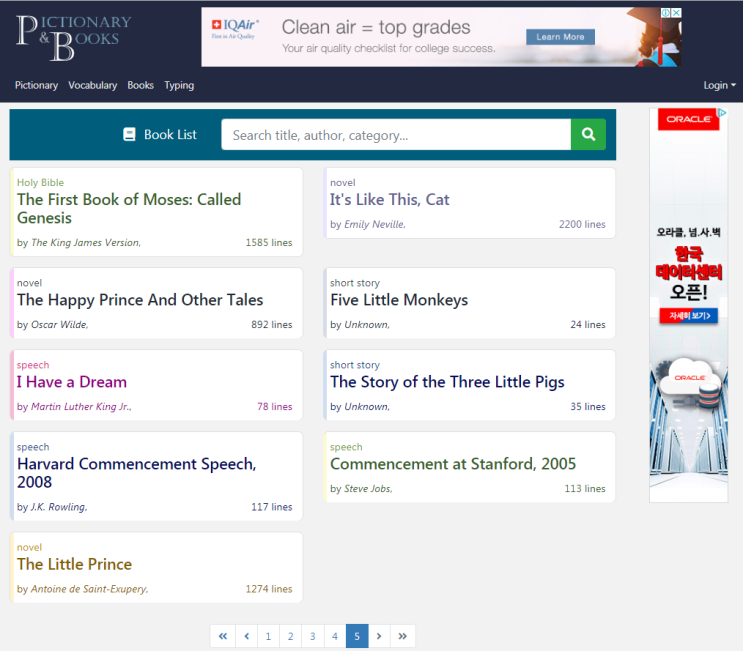The width and height of the screenshot is (743, 651).
Task: Open Five Little Monkeys story
Action: [x=399, y=300]
